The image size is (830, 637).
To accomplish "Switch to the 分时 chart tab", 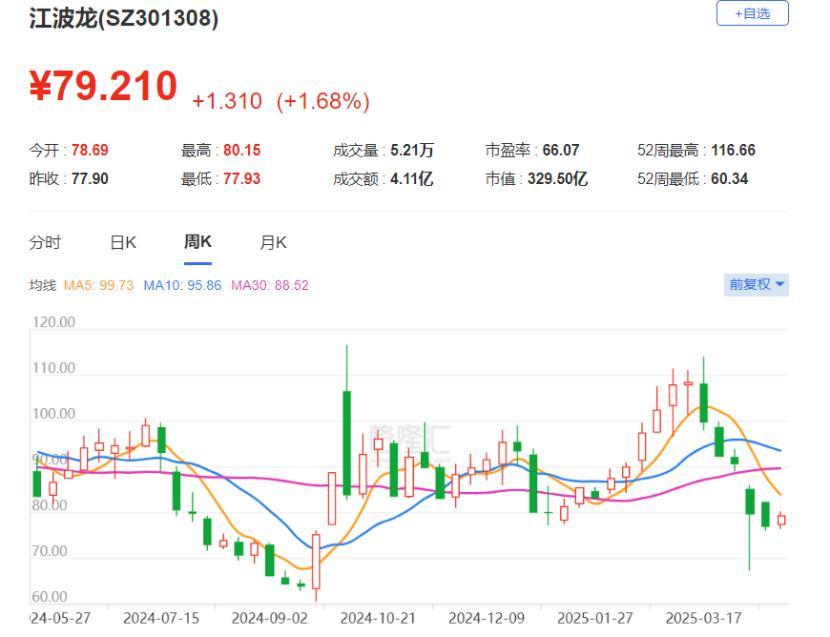I will 45,243.
